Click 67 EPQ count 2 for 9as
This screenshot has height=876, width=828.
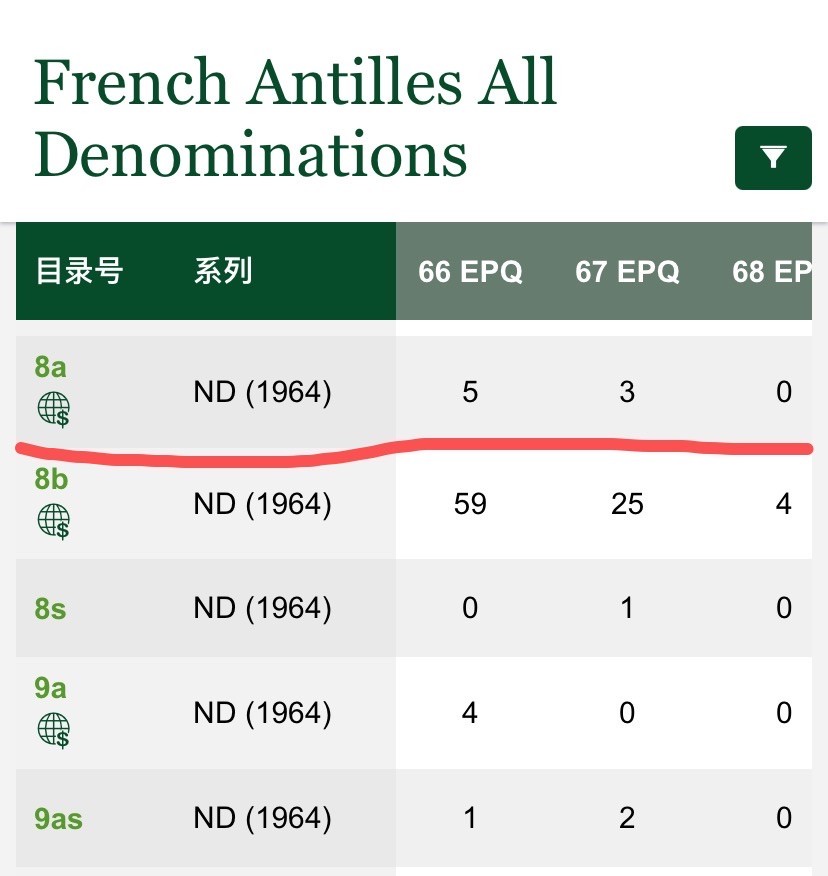coord(627,818)
